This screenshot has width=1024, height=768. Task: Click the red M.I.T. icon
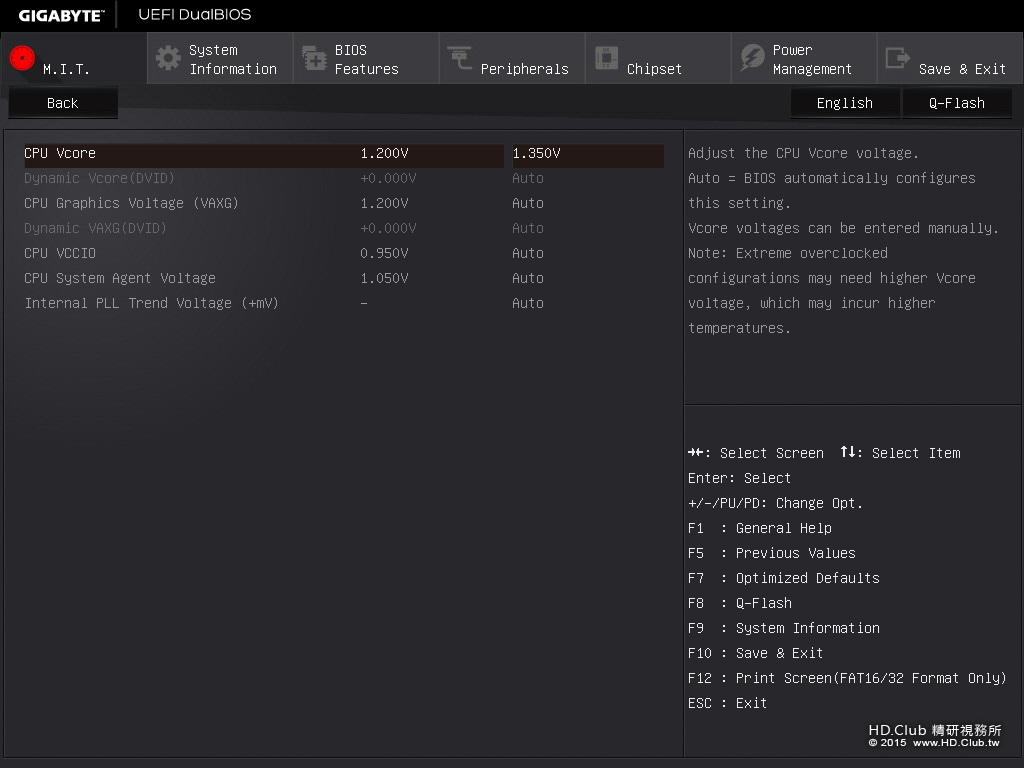[x=22, y=58]
